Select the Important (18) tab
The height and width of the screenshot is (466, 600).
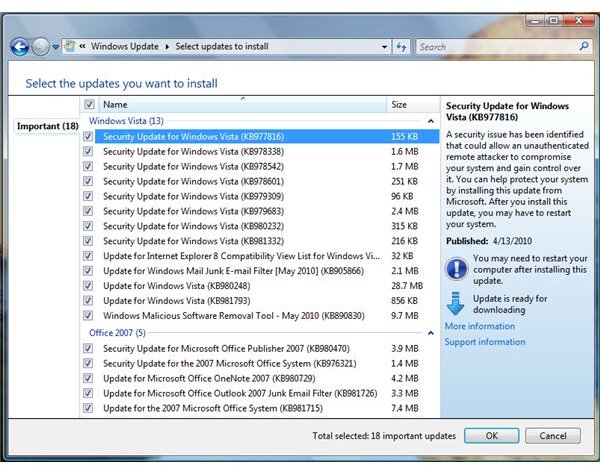click(x=47, y=126)
